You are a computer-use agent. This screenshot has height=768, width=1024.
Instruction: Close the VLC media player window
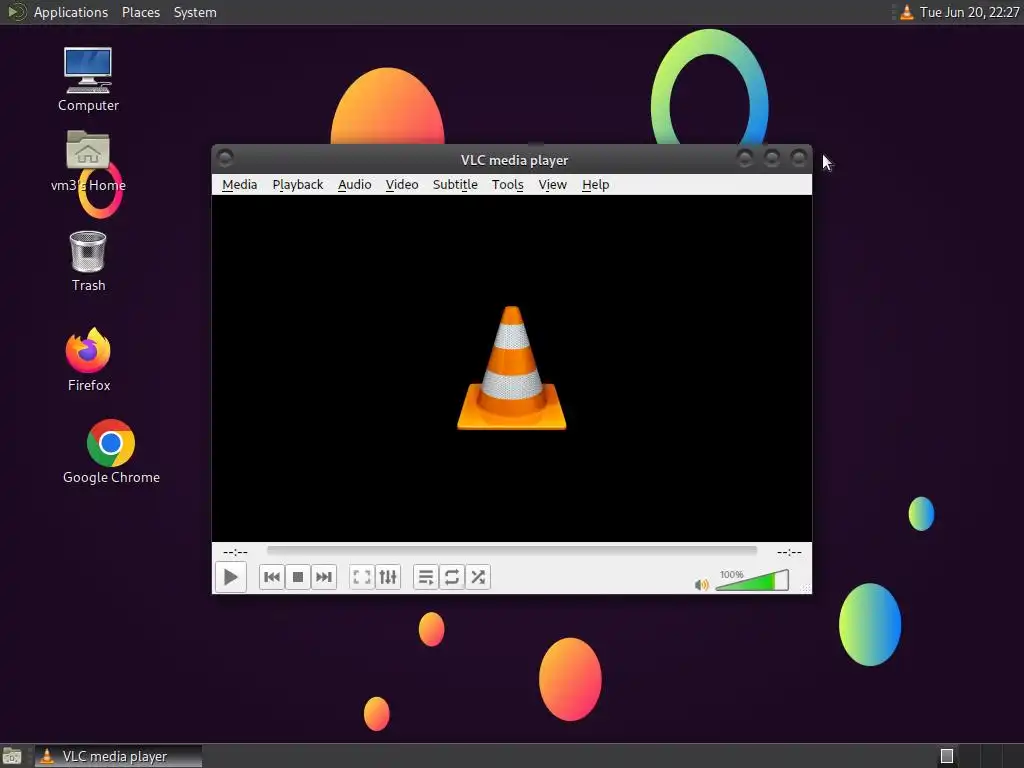[x=799, y=158]
